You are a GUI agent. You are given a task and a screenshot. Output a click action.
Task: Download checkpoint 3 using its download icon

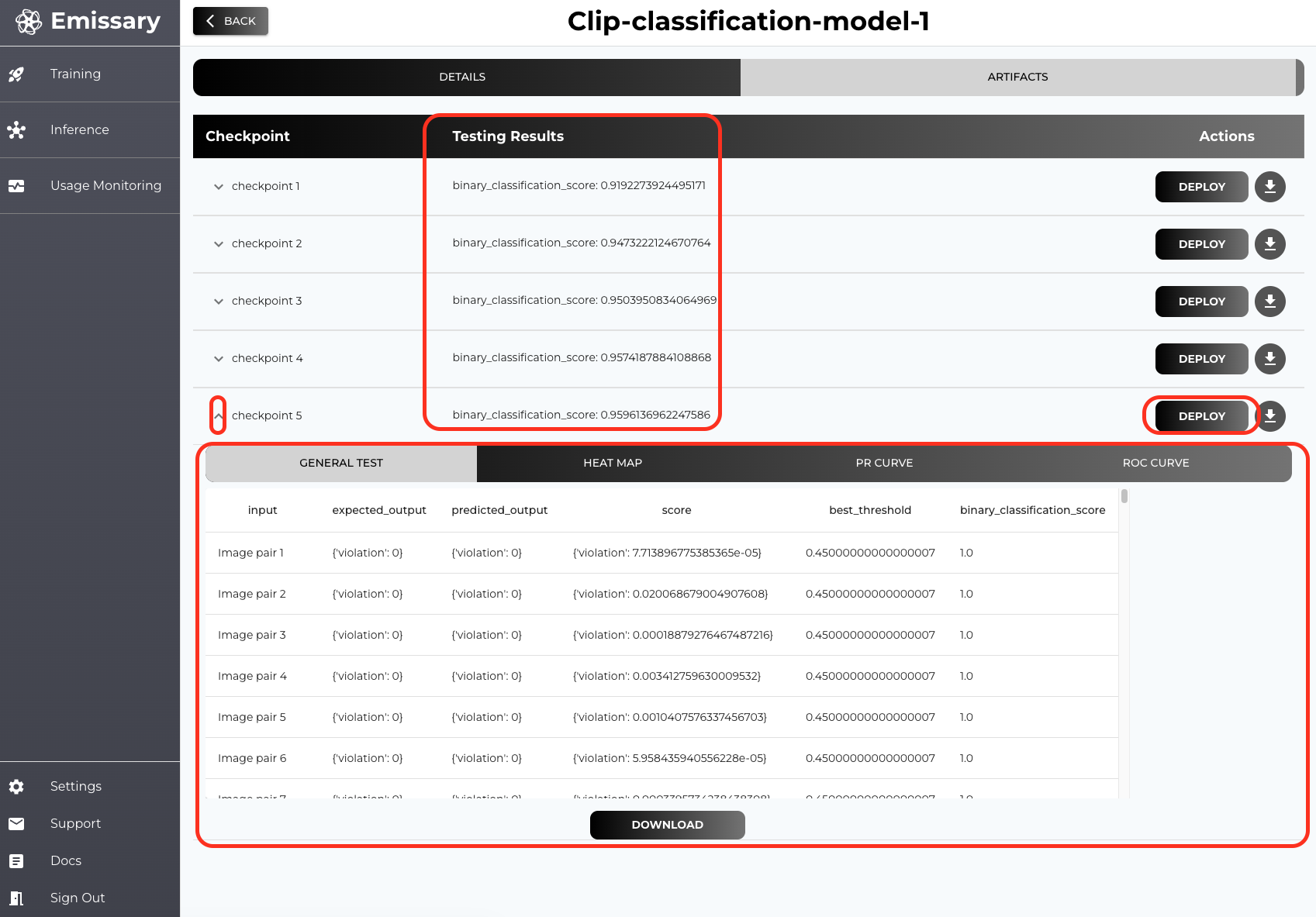[1269, 302]
